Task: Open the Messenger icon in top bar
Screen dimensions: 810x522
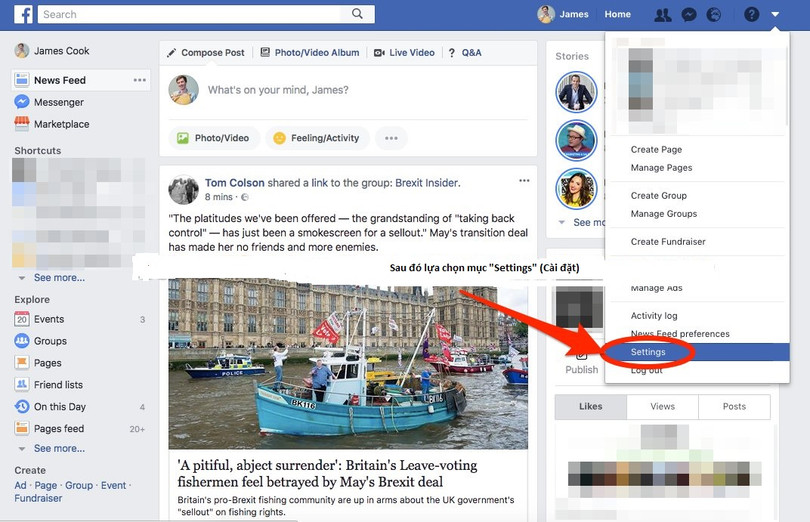Action: click(x=689, y=15)
